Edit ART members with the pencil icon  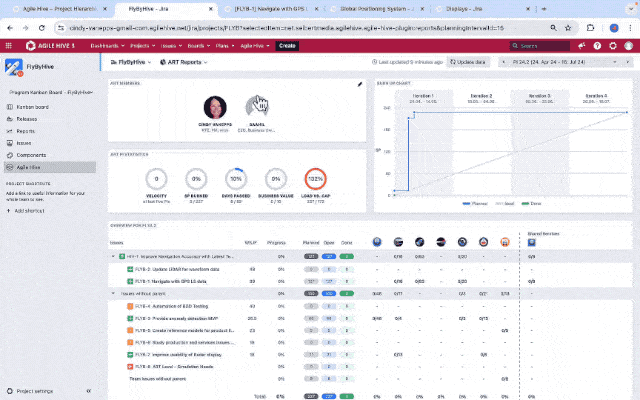[x=360, y=84]
